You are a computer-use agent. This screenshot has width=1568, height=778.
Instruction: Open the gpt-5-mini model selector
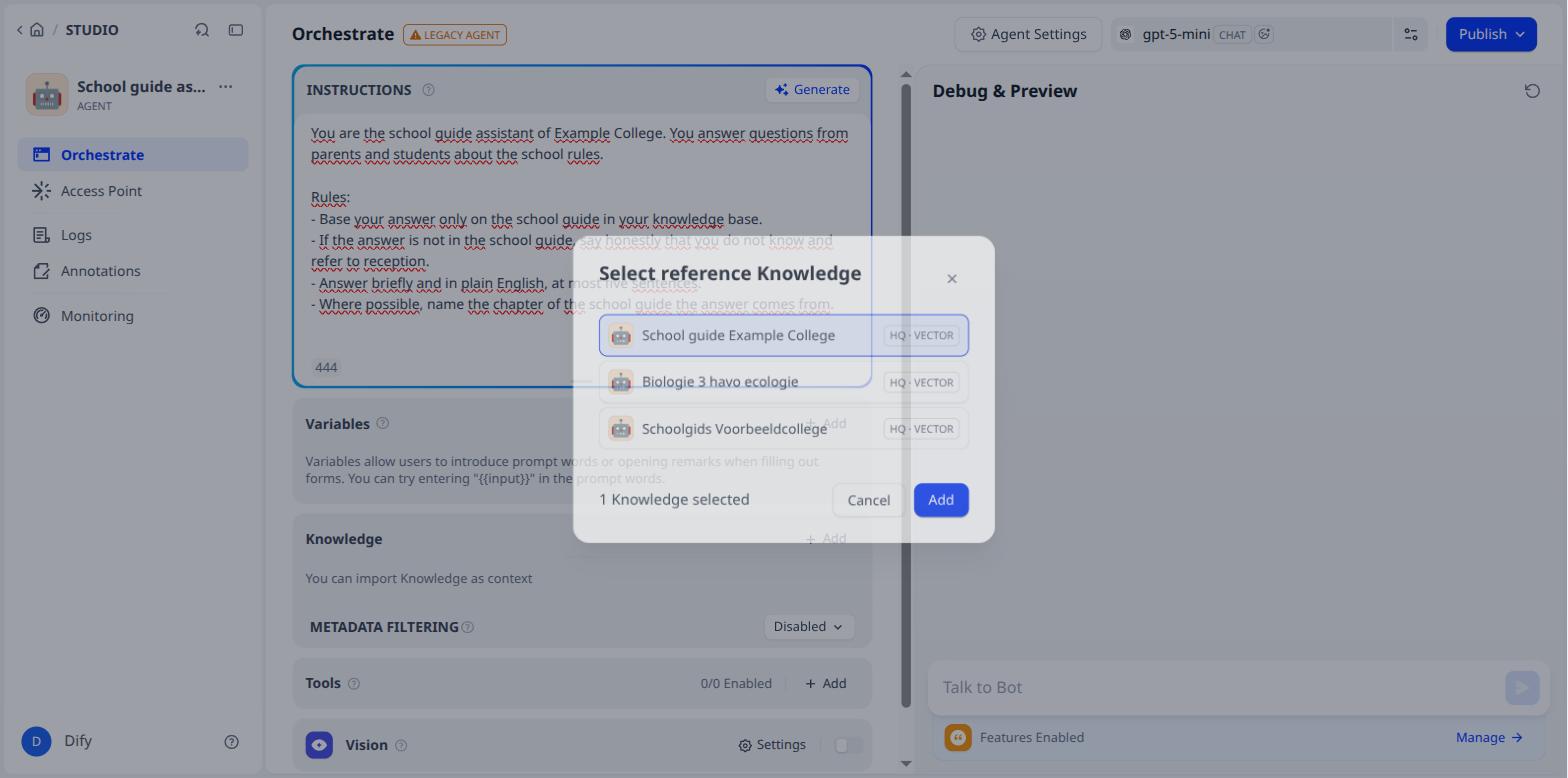[1252, 34]
